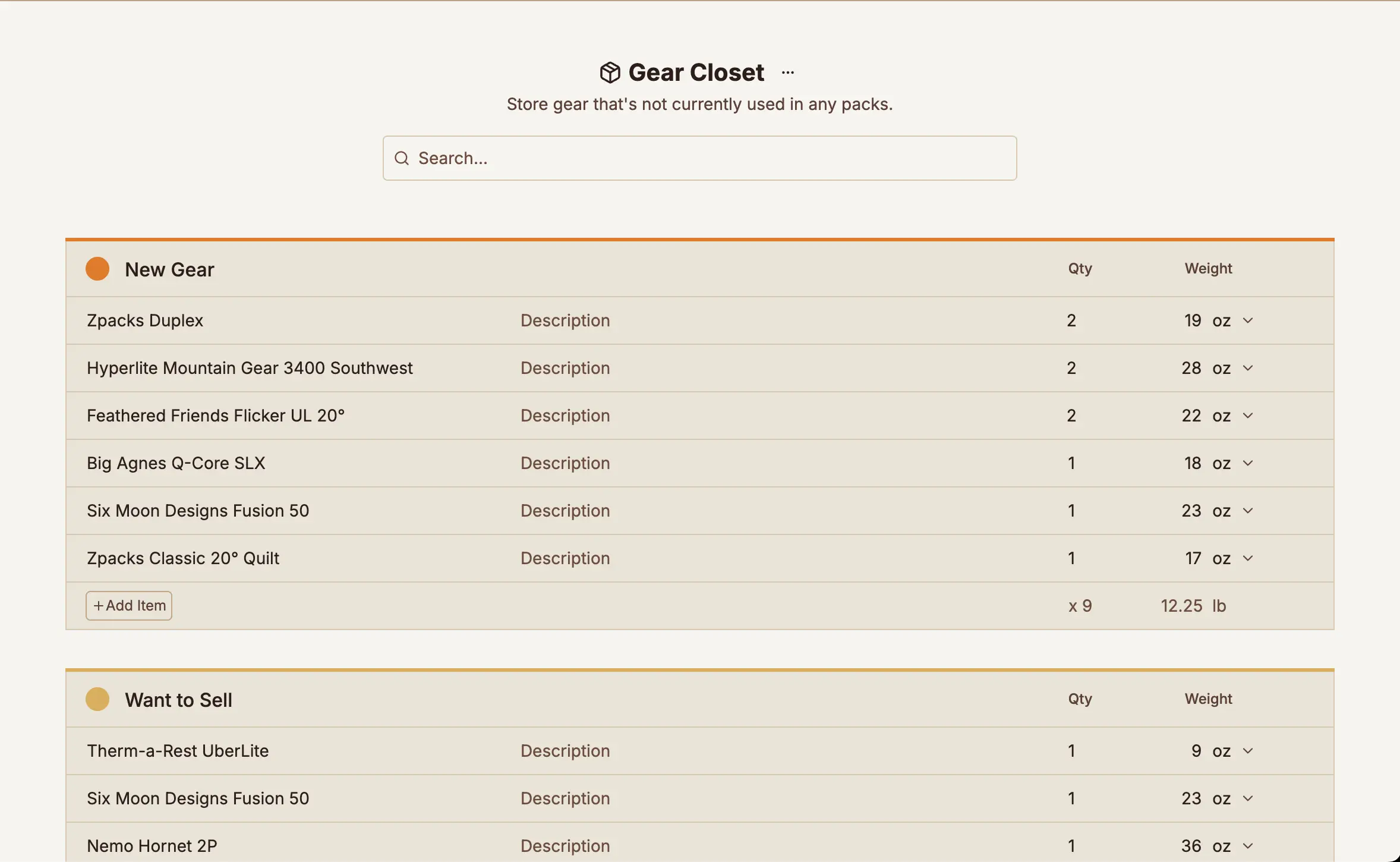Open unit dropdown for Big Agnes Q-Core SLX
1400x862 pixels.
click(1248, 463)
